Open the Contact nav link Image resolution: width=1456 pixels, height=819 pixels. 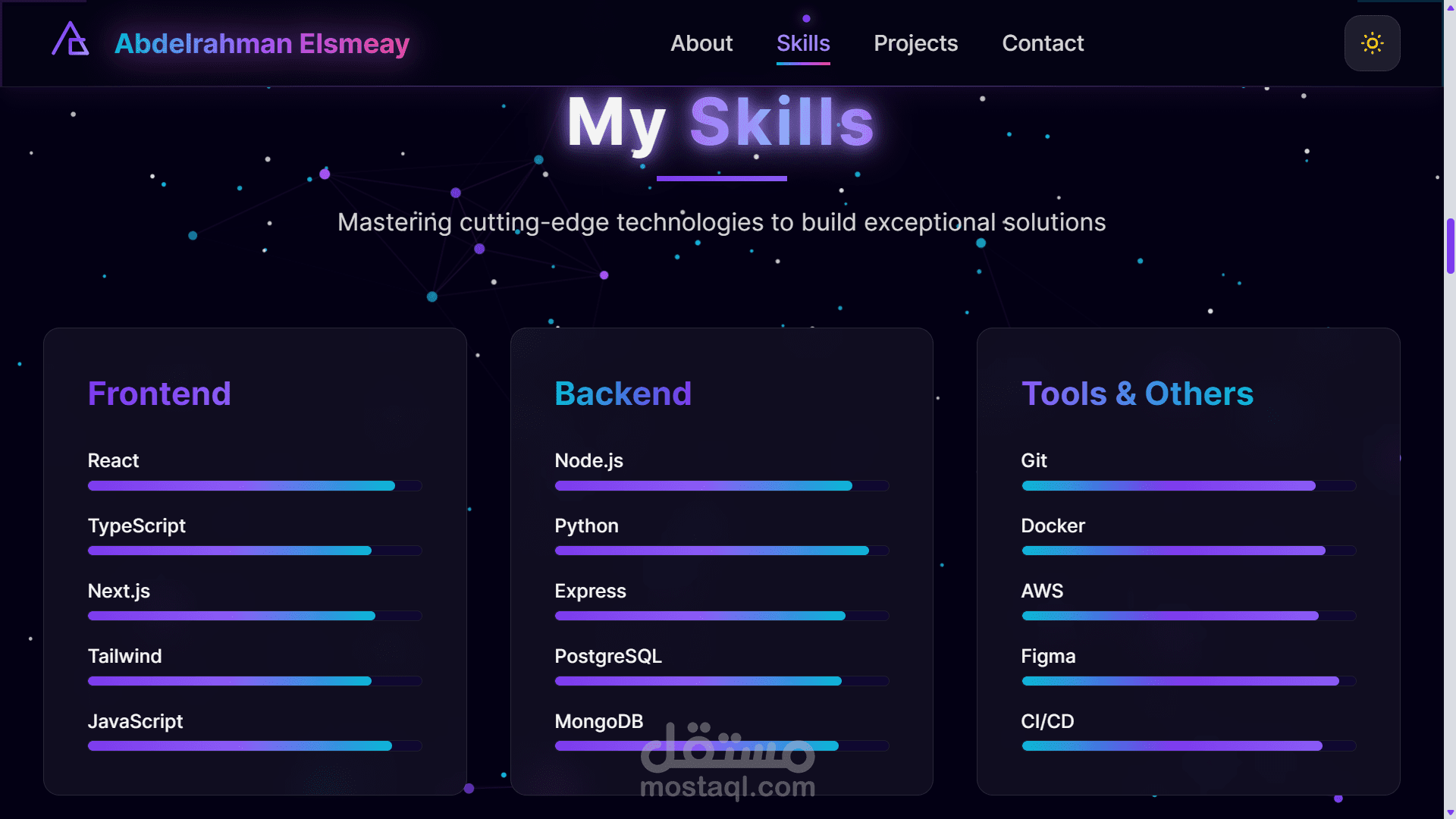[x=1043, y=43]
